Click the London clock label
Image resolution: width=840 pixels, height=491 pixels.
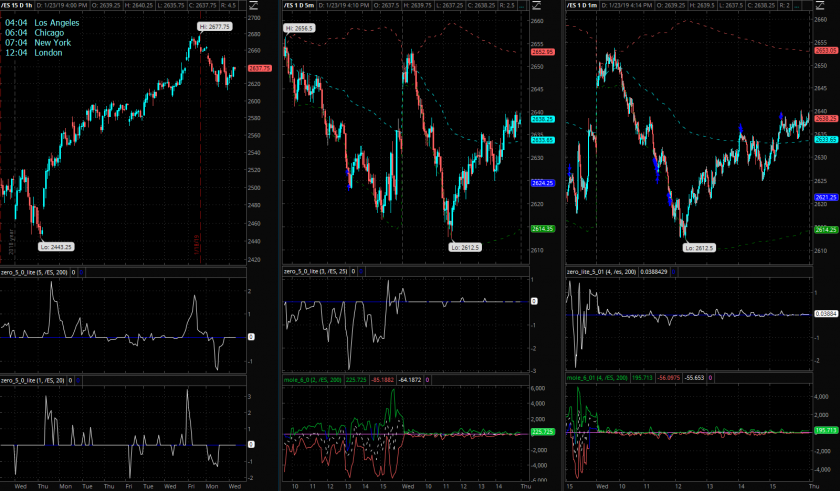tap(33, 53)
